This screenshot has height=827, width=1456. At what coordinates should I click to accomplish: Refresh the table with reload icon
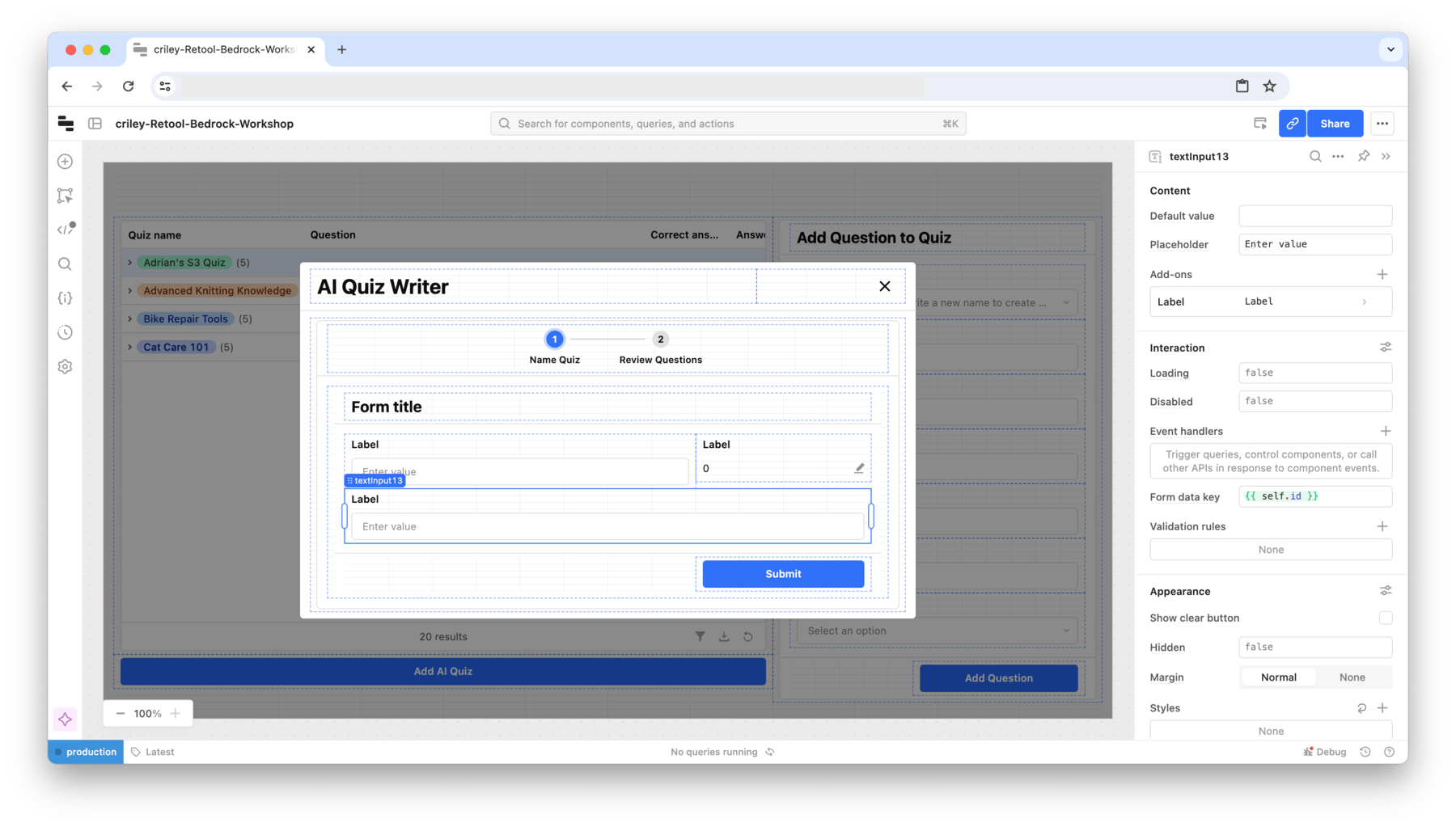click(x=748, y=637)
